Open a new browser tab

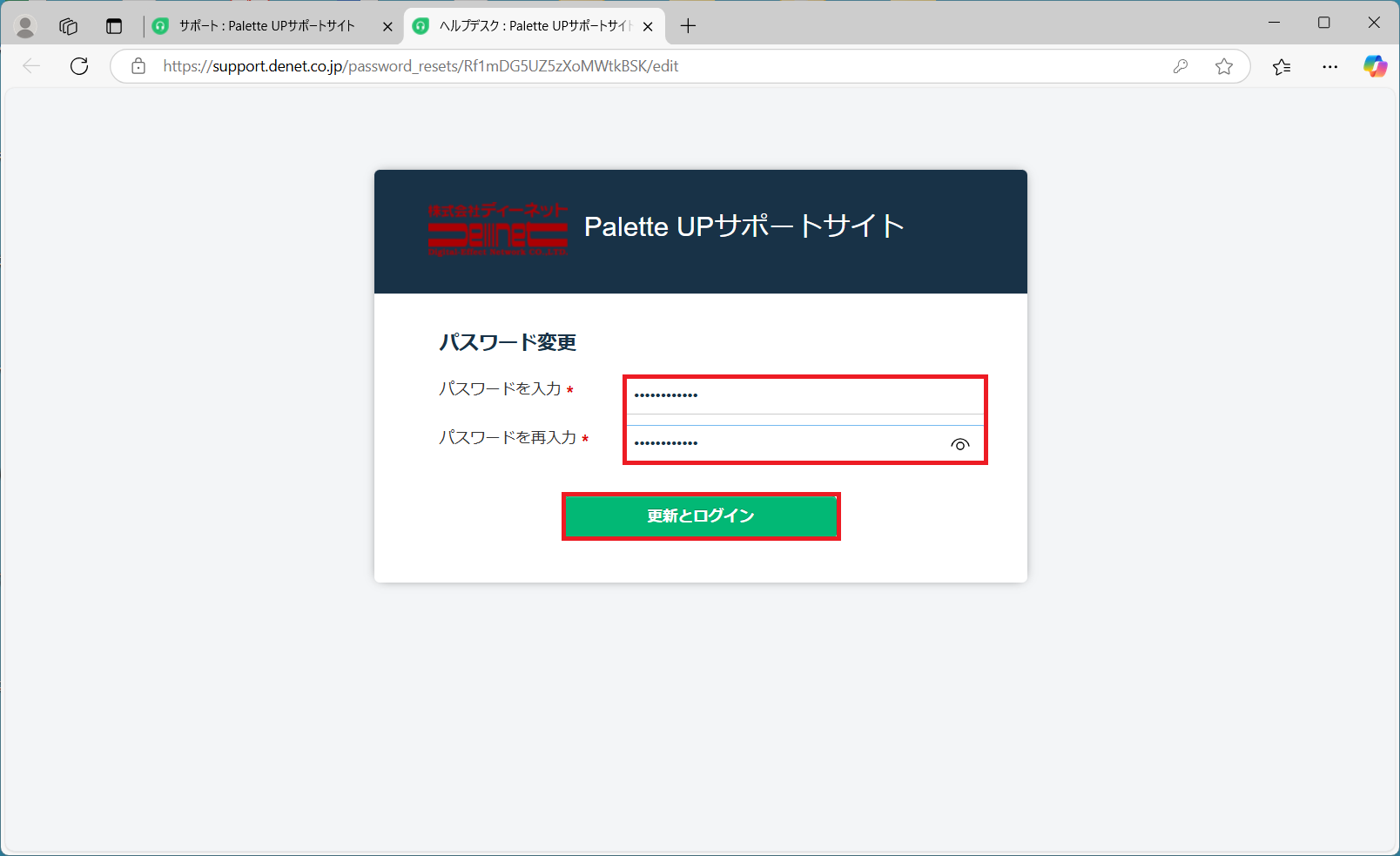click(688, 26)
